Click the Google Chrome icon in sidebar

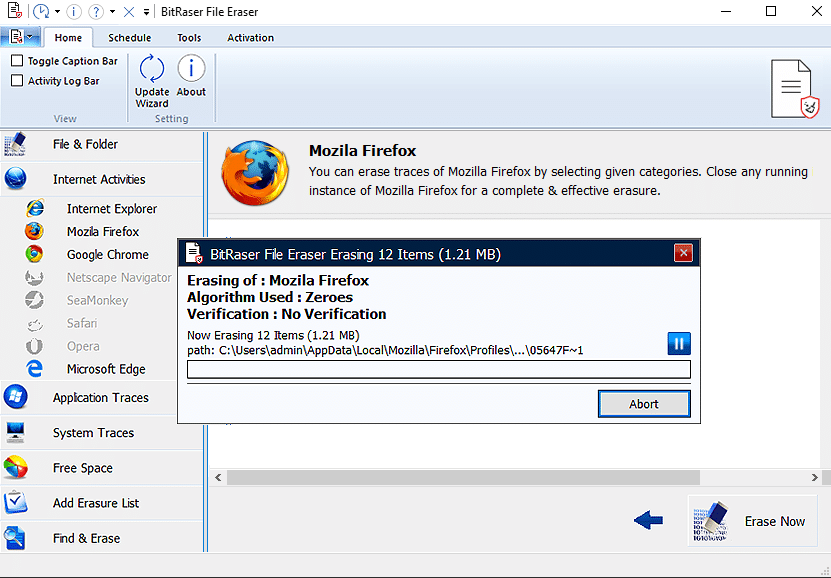tap(34, 254)
